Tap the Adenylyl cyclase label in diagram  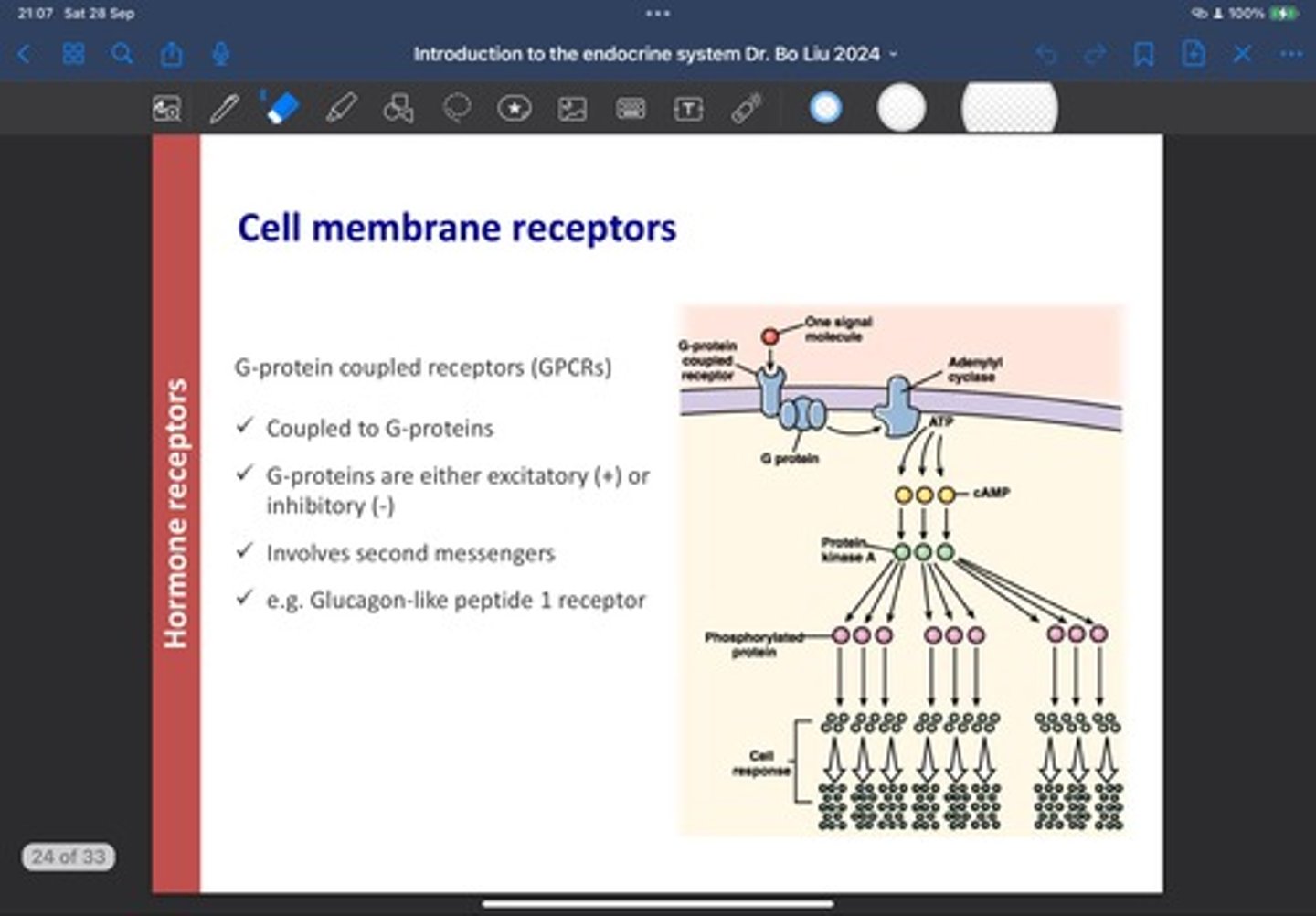pos(974,369)
